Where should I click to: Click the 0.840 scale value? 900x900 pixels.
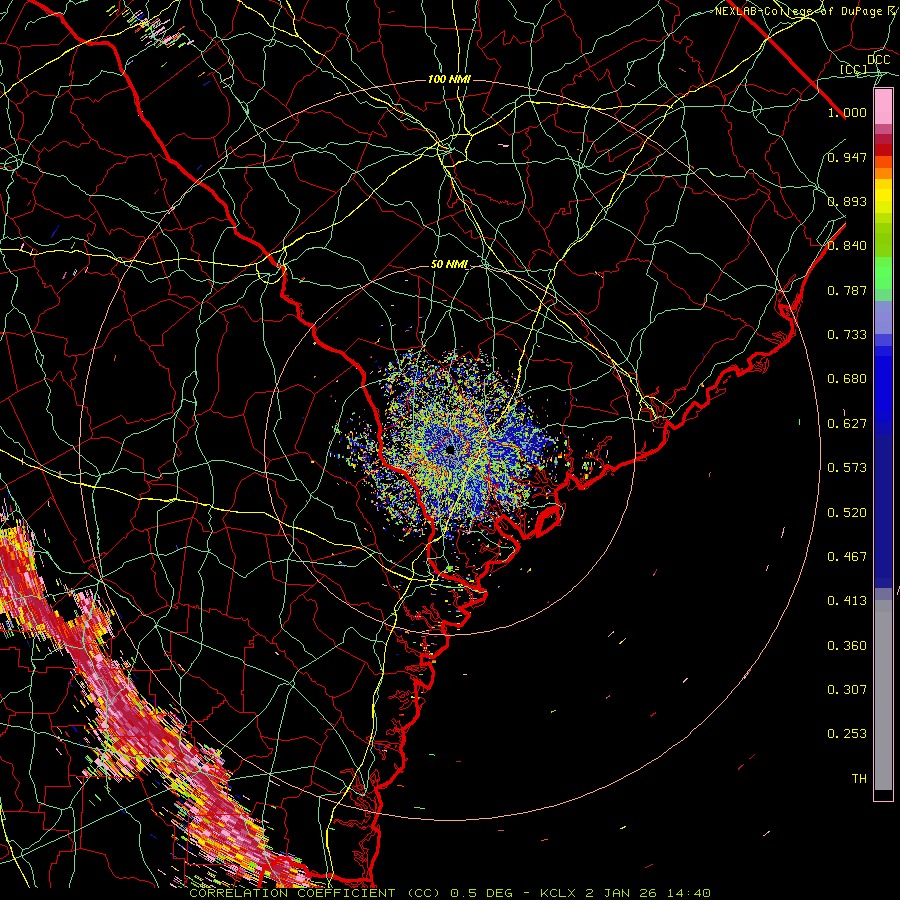pos(847,246)
